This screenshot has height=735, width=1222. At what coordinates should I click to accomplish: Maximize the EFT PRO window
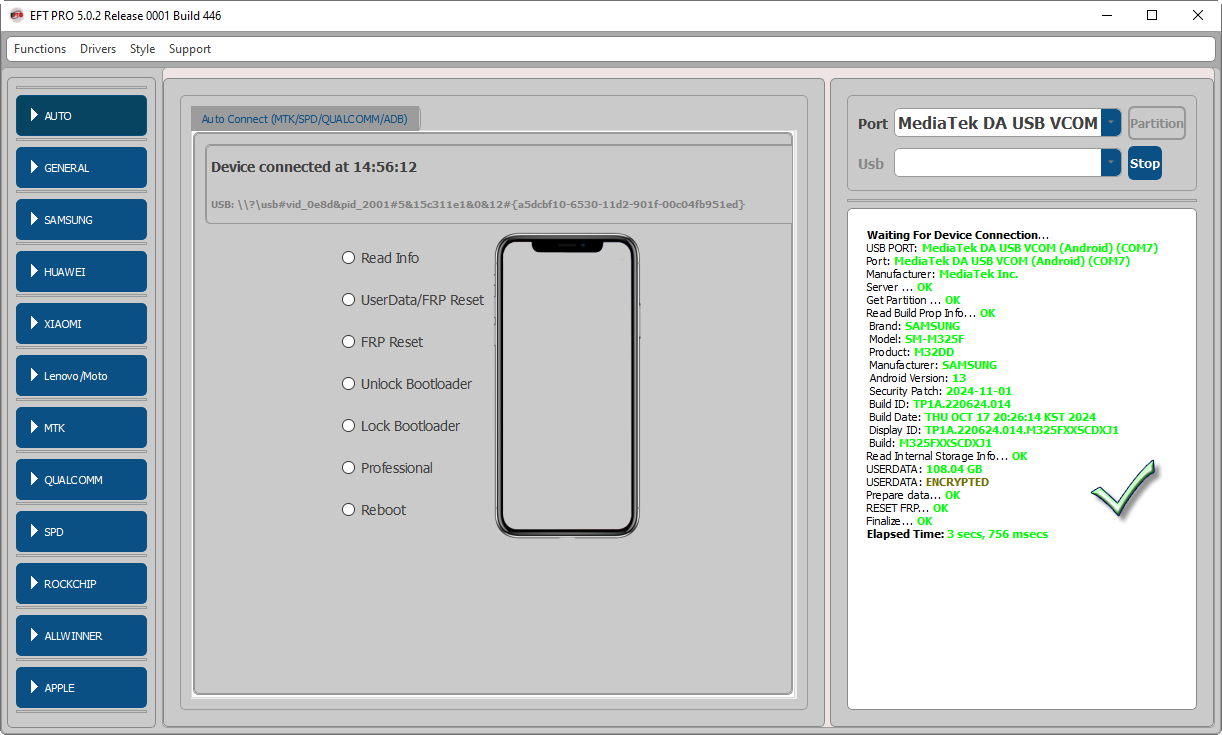click(1152, 16)
